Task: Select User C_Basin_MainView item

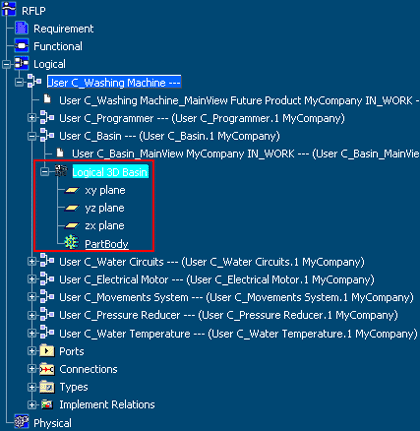Action: pyautogui.click(x=246, y=154)
